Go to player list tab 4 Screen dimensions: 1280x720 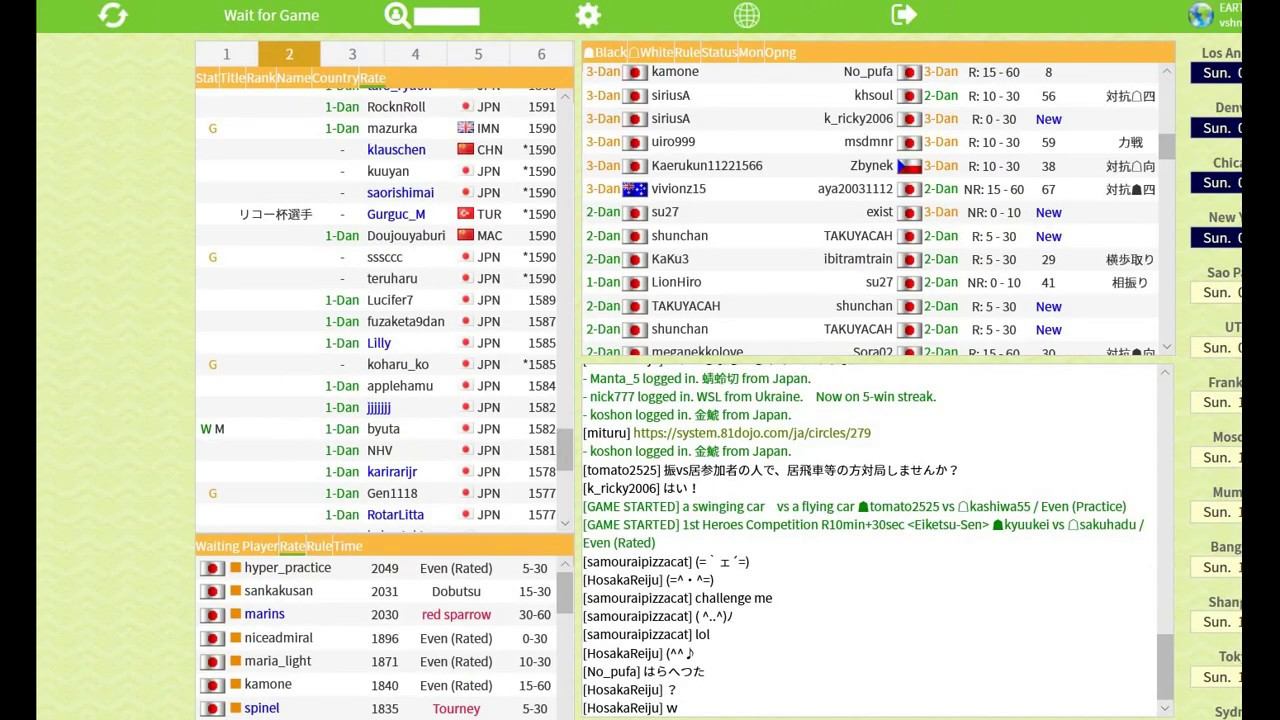click(x=415, y=54)
